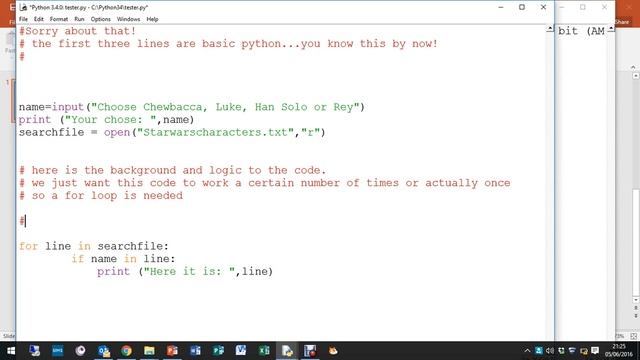
Task: Click the 'if name in line:' line
Action: pyautogui.click(x=123, y=259)
